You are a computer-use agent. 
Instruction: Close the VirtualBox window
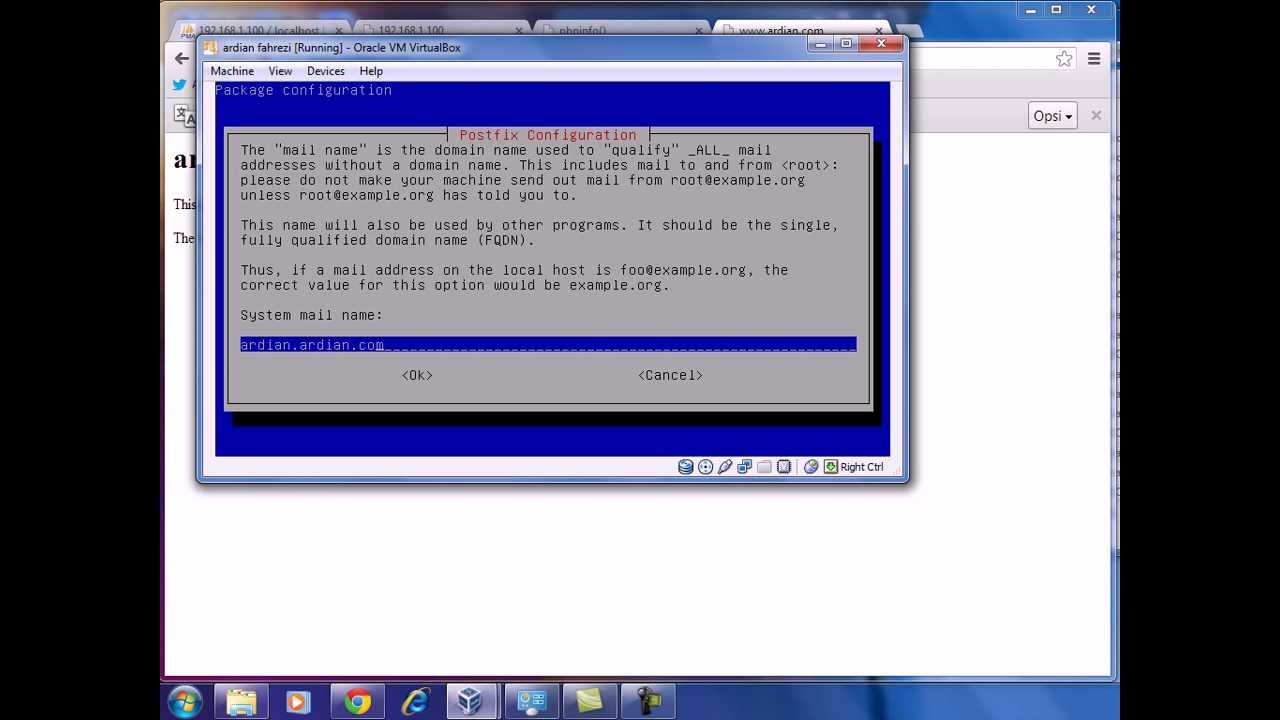tap(881, 44)
